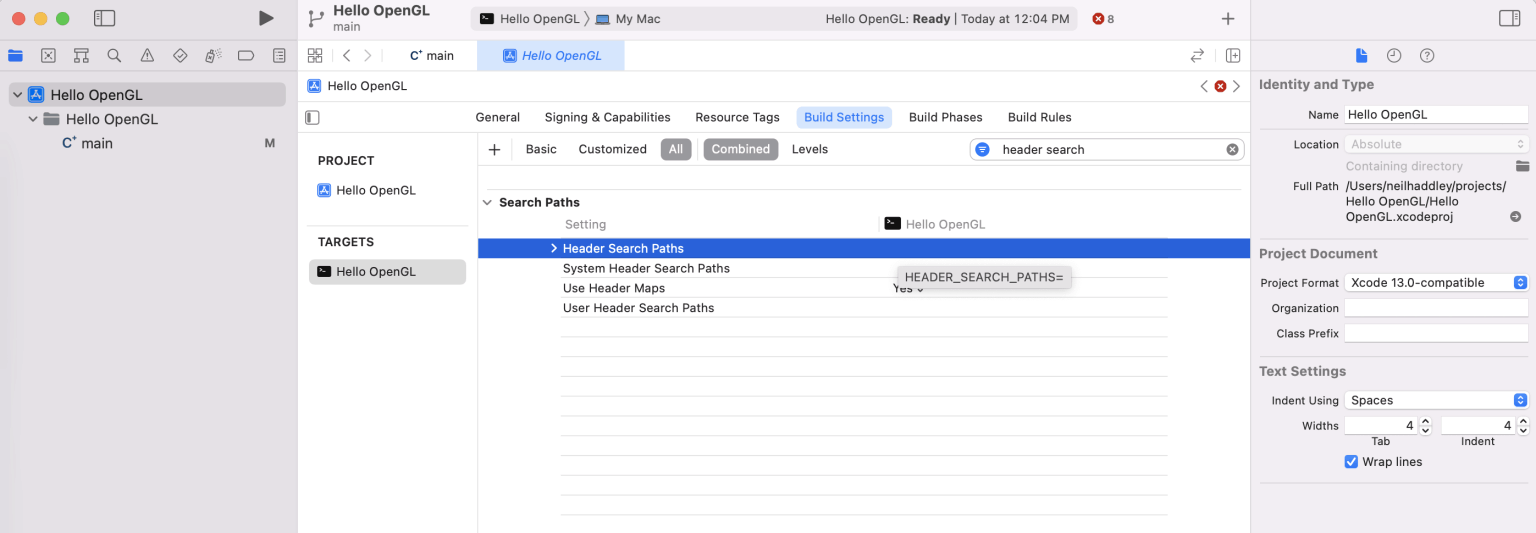1536x533 pixels.
Task: Open the Breakpoint navigator icon
Action: coord(246,56)
